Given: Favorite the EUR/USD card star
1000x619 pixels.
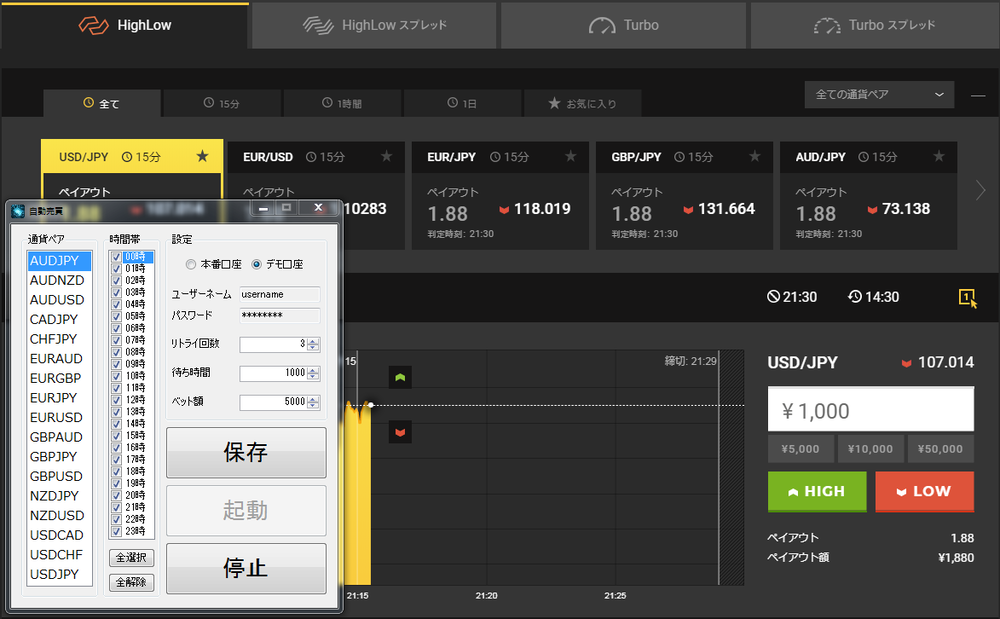Looking at the screenshot, I should click(386, 156).
